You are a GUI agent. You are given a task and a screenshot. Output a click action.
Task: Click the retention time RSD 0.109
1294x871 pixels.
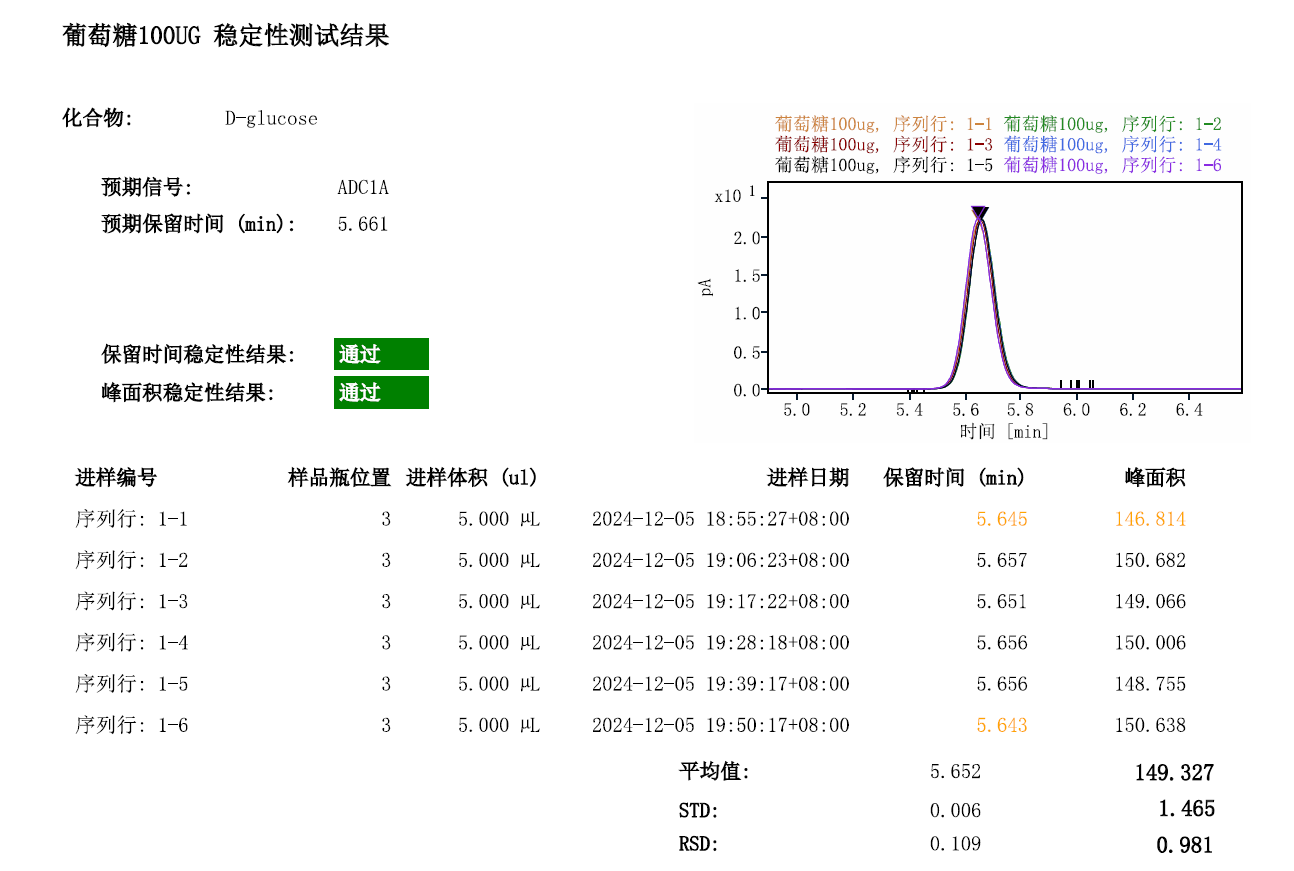pos(955,845)
